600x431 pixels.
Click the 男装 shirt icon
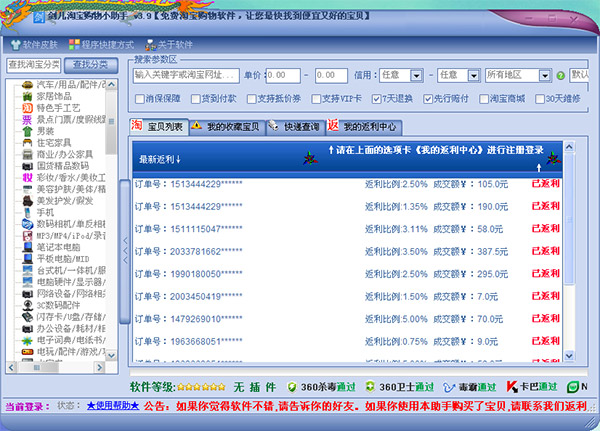click(x=27, y=131)
